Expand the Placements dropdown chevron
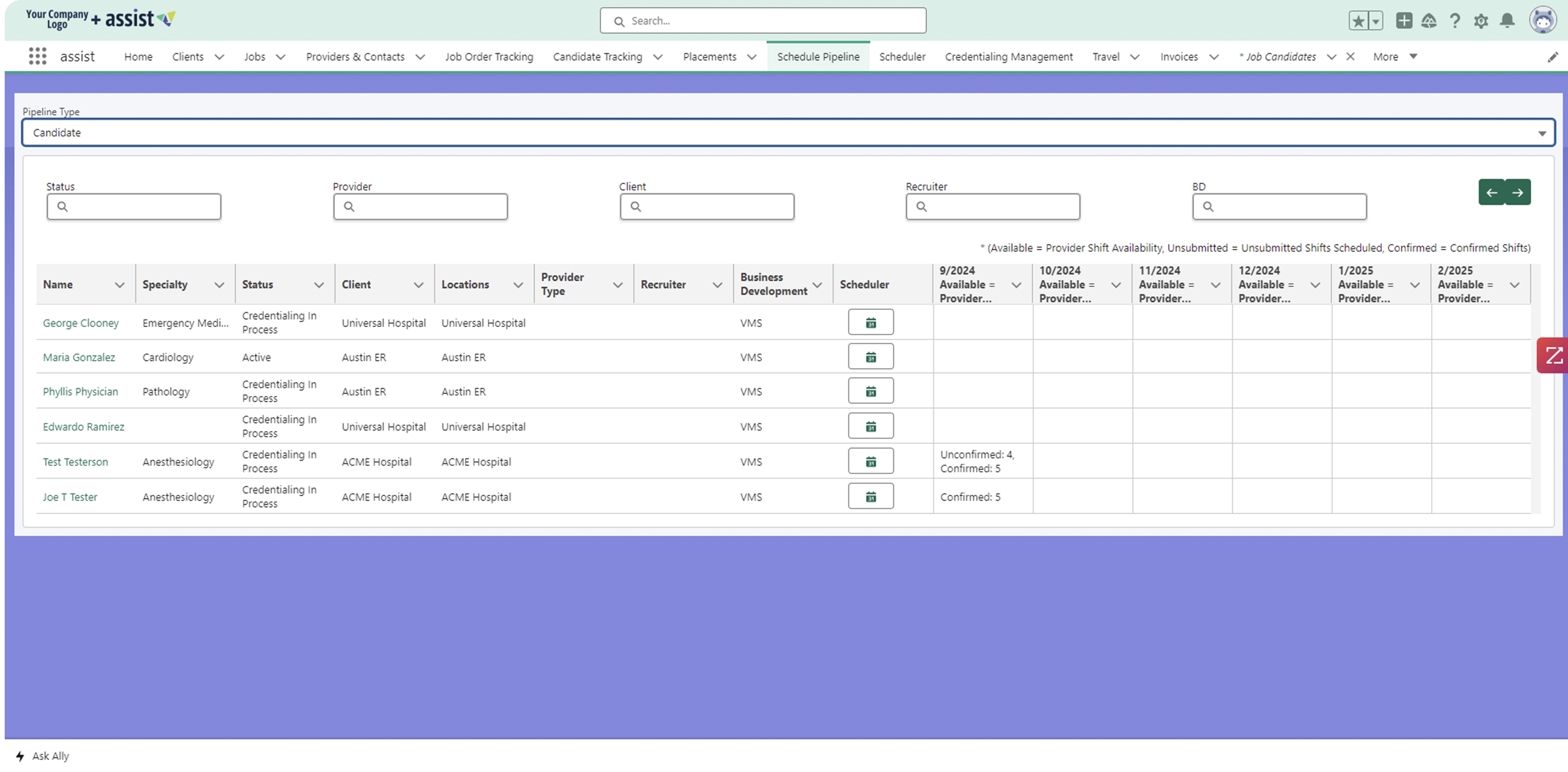 pos(752,57)
